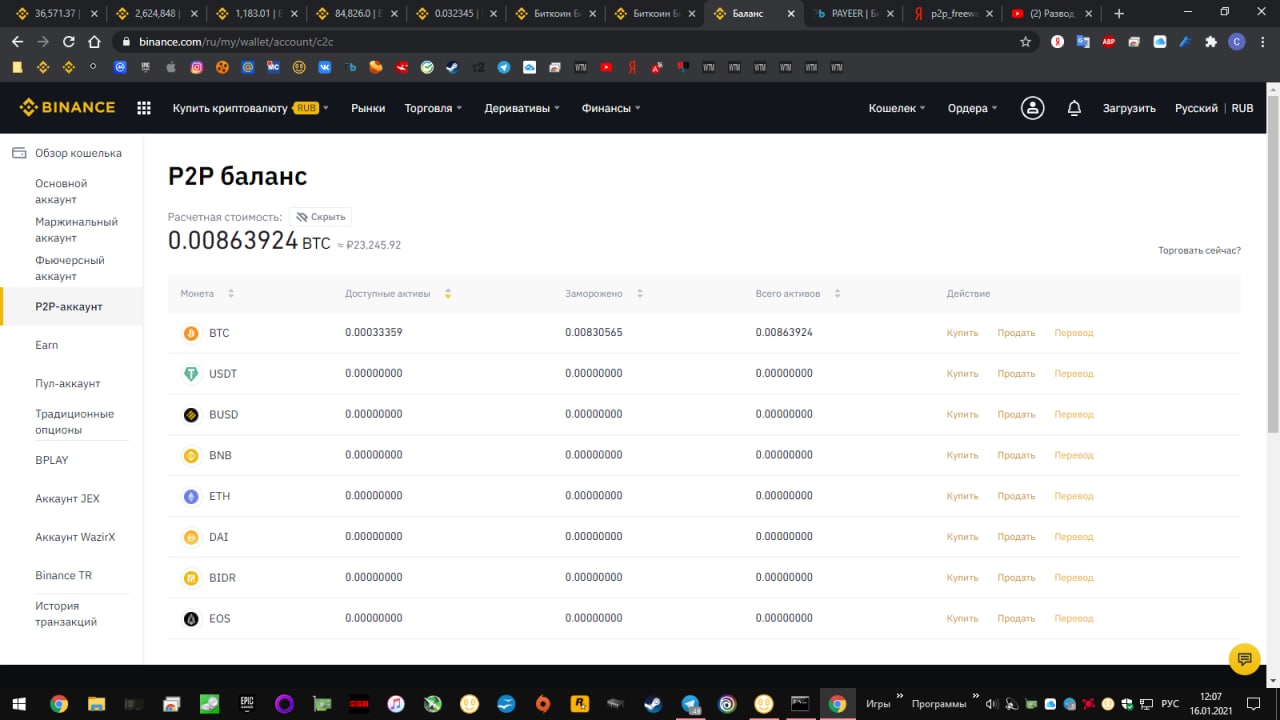Click BTC frozen amount 0.00830565

(x=593, y=333)
